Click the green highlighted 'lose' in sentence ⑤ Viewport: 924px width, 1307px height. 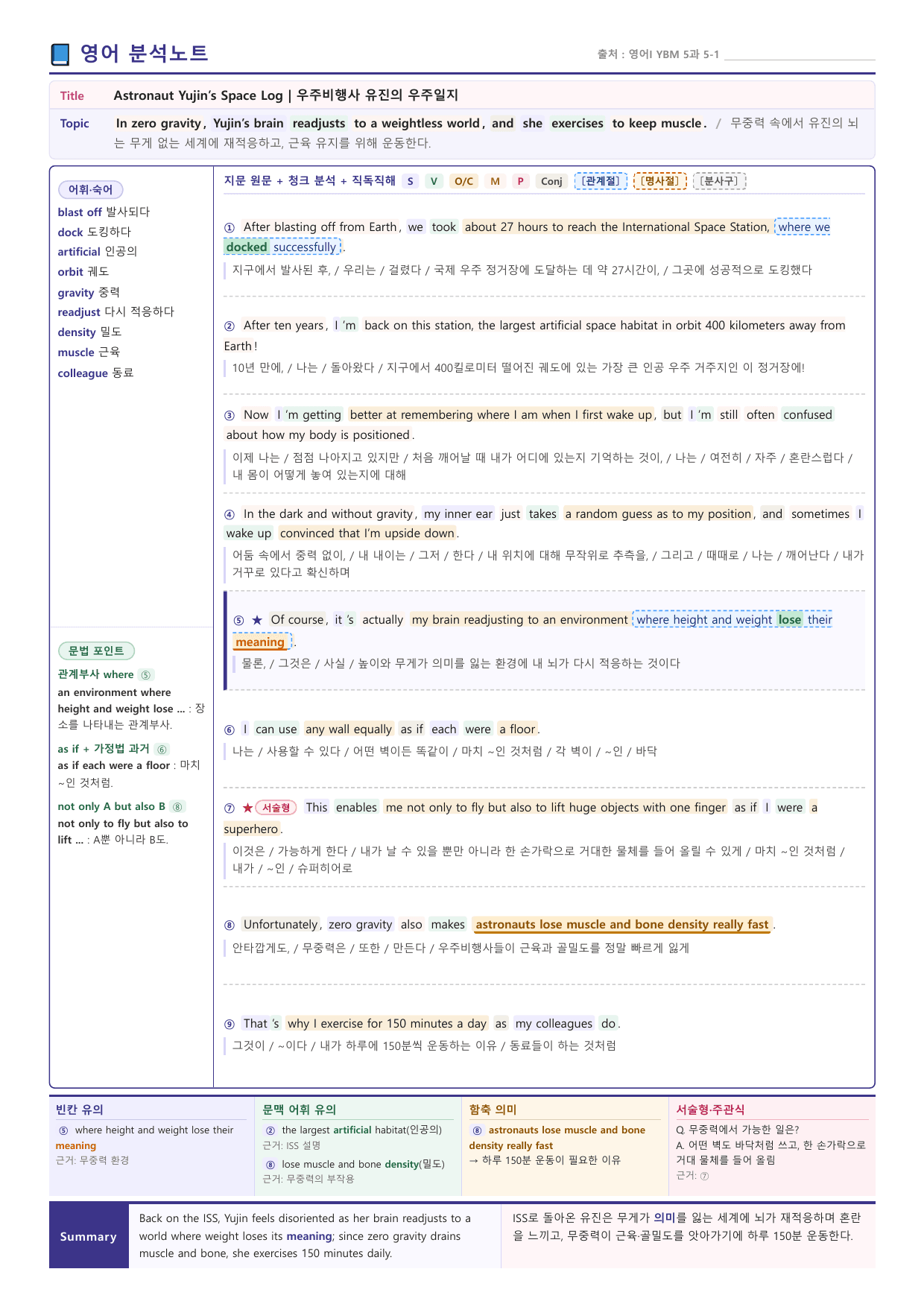click(x=790, y=620)
